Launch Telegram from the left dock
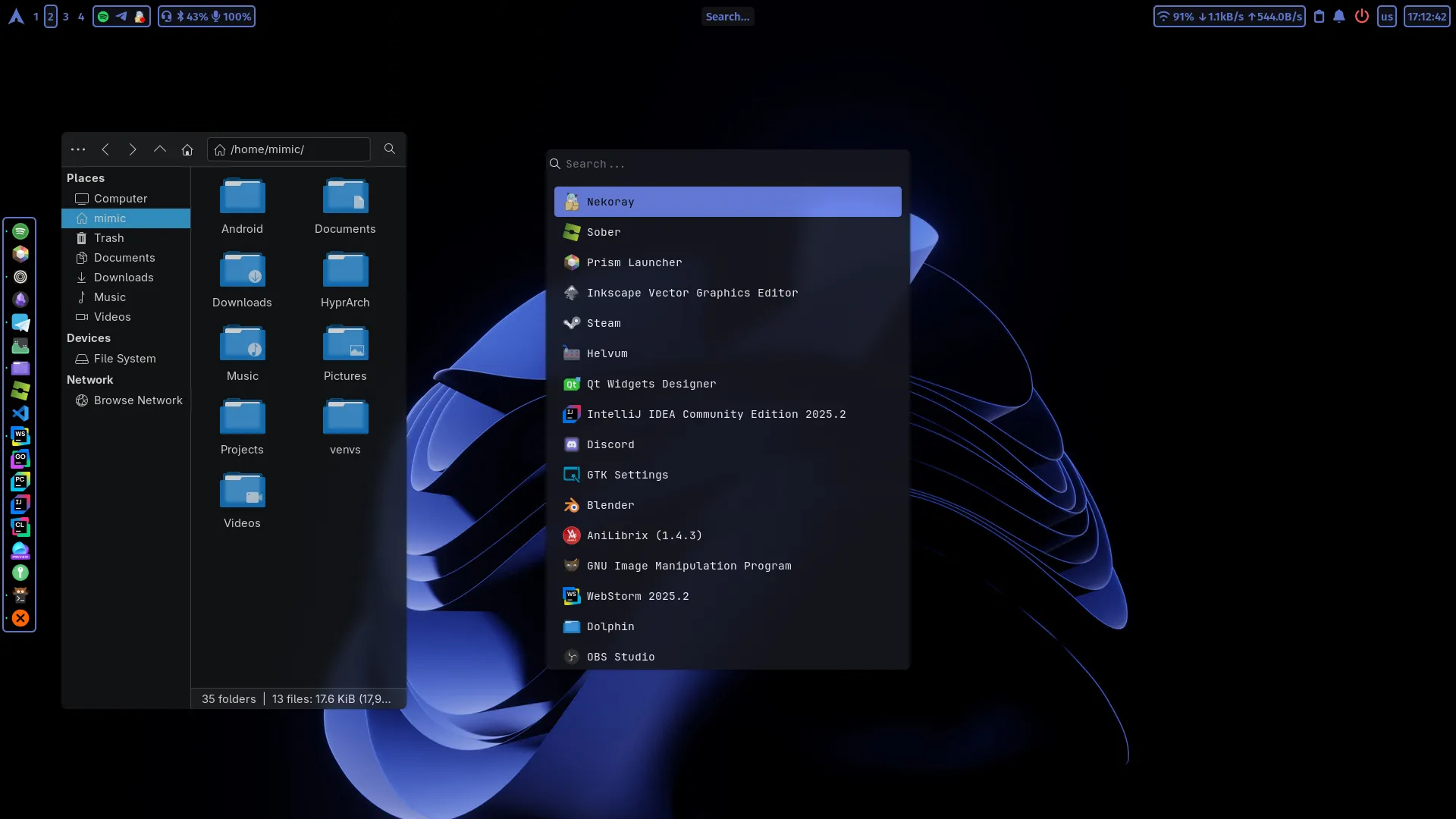This screenshot has height=819, width=1456. (x=20, y=322)
